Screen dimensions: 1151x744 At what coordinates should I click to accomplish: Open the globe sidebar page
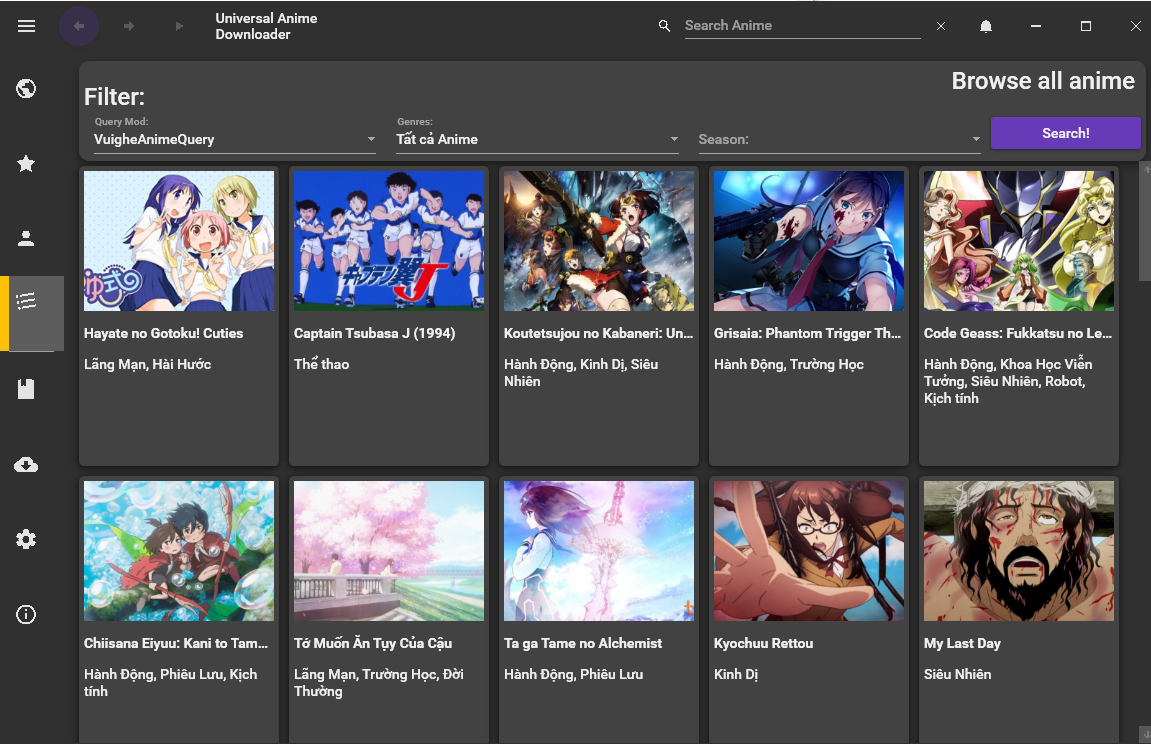click(26, 89)
